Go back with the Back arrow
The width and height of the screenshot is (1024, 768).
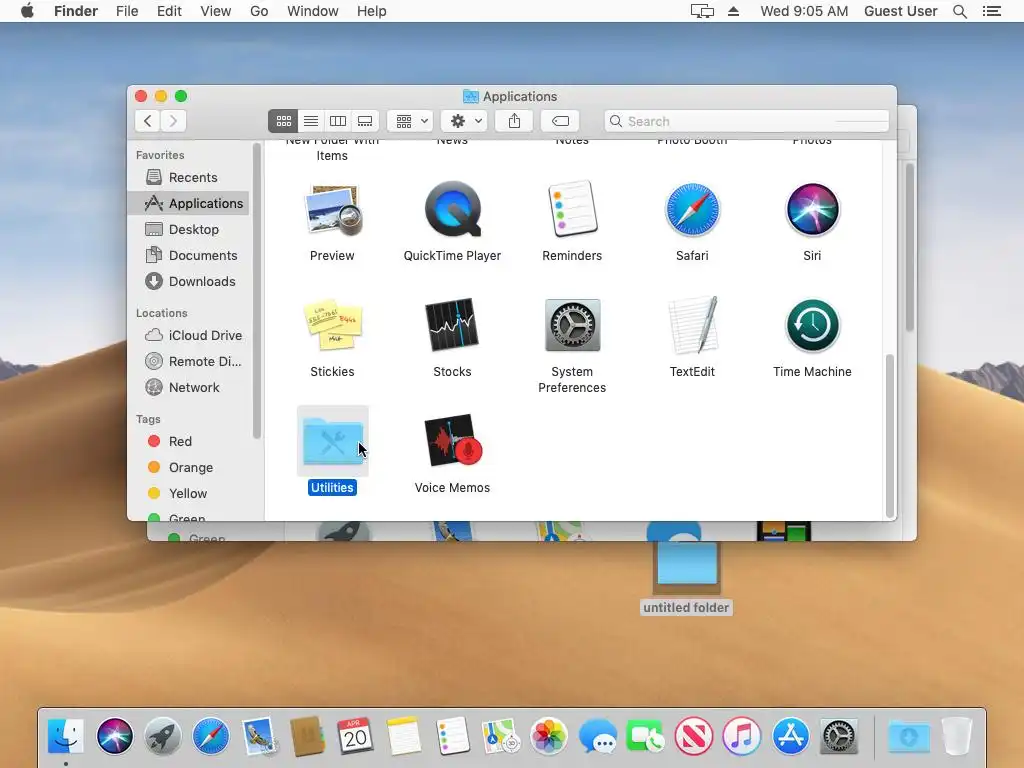point(148,121)
